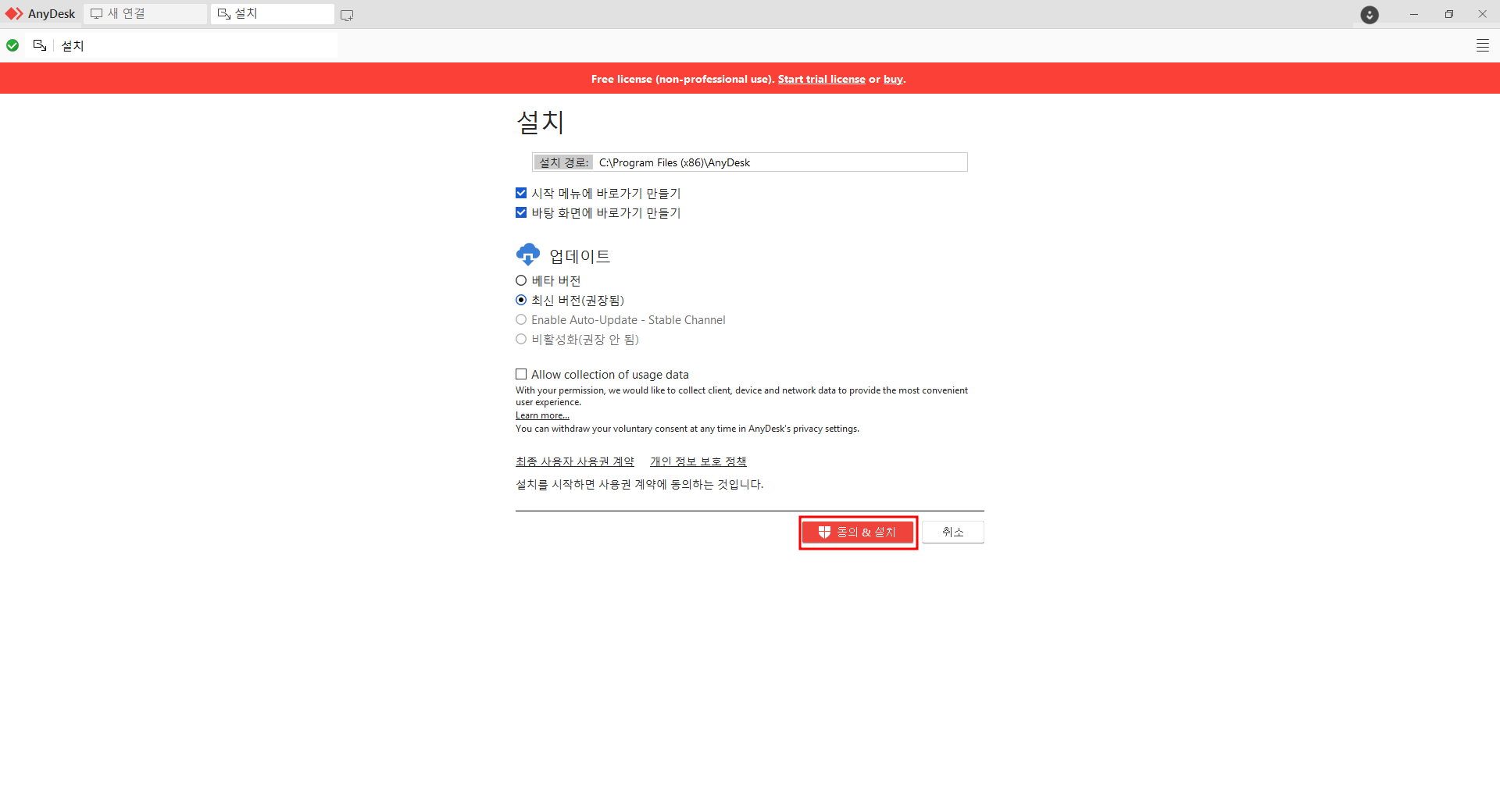The image size is (1500, 812).
Task: Uncheck 바탕 화면에 바로가기 만들기
Action: coord(520,212)
